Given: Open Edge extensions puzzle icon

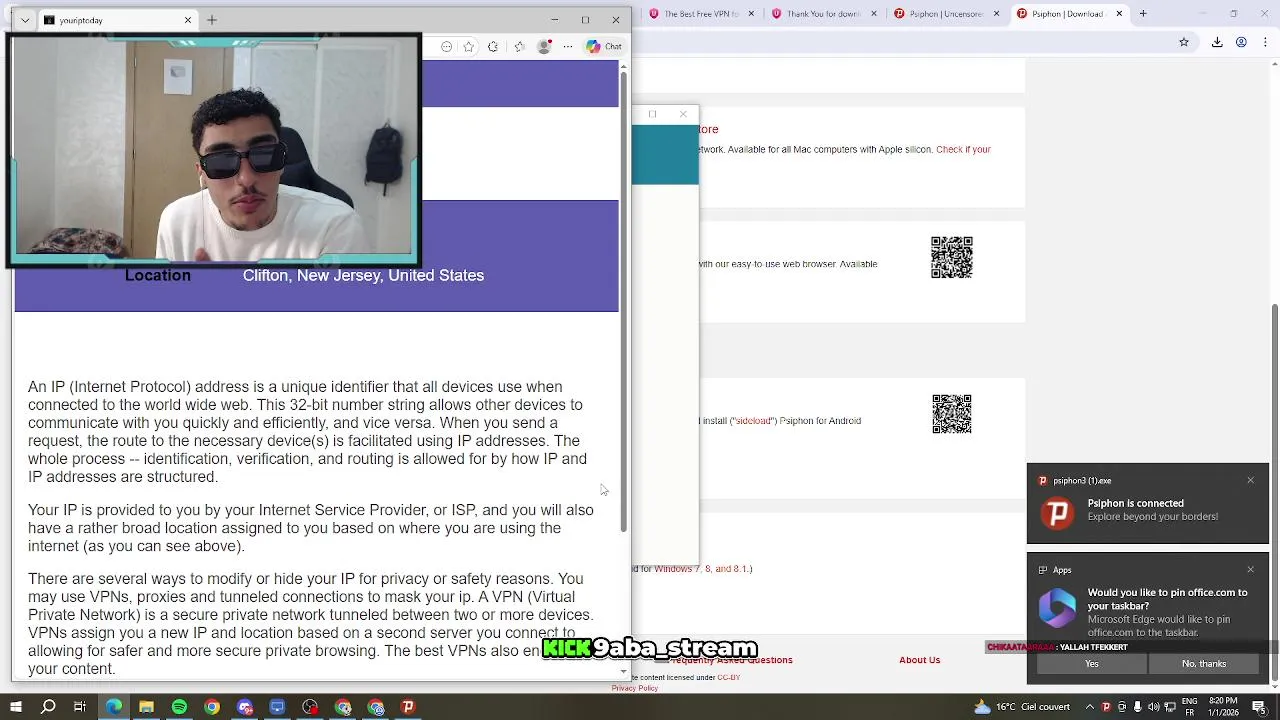Looking at the screenshot, I should [x=493, y=46].
